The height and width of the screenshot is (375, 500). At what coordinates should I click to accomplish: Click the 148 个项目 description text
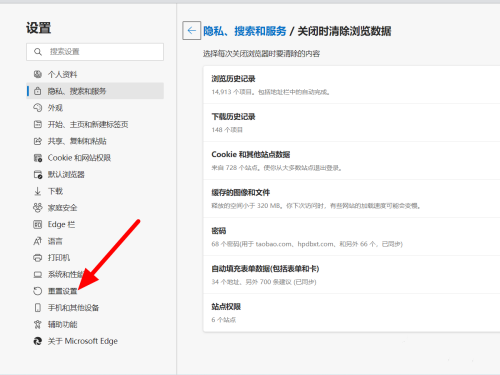click(227, 130)
